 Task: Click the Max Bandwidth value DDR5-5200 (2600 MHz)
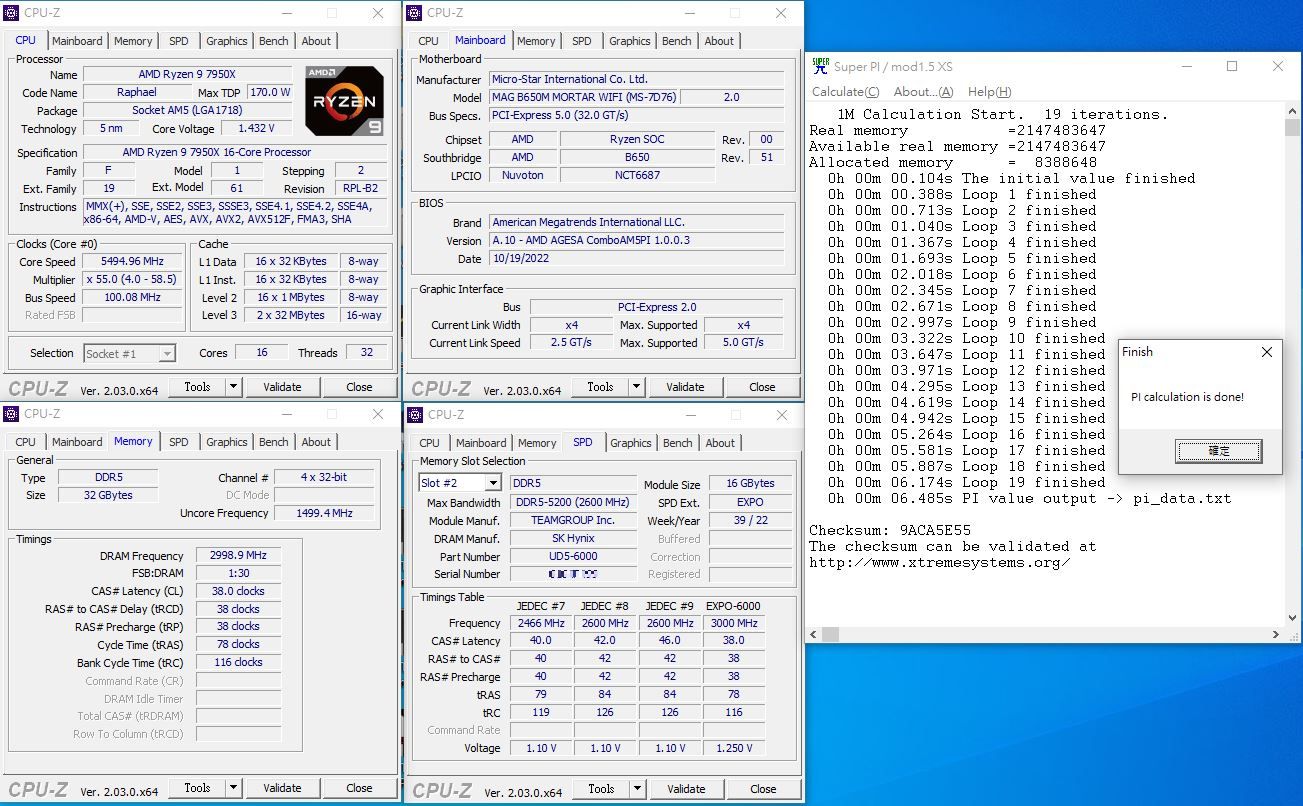pos(573,502)
